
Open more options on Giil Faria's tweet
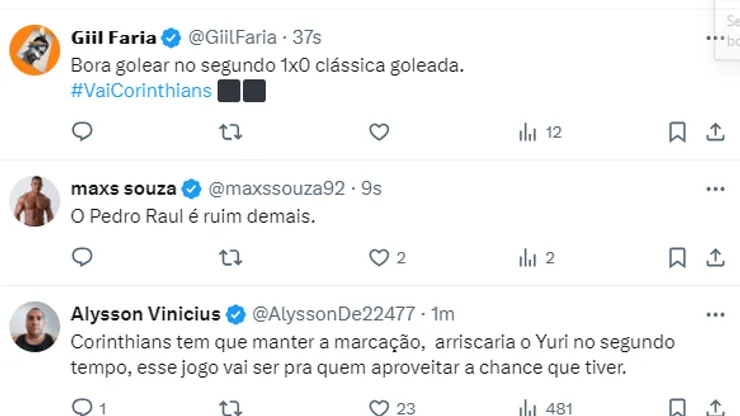715,38
